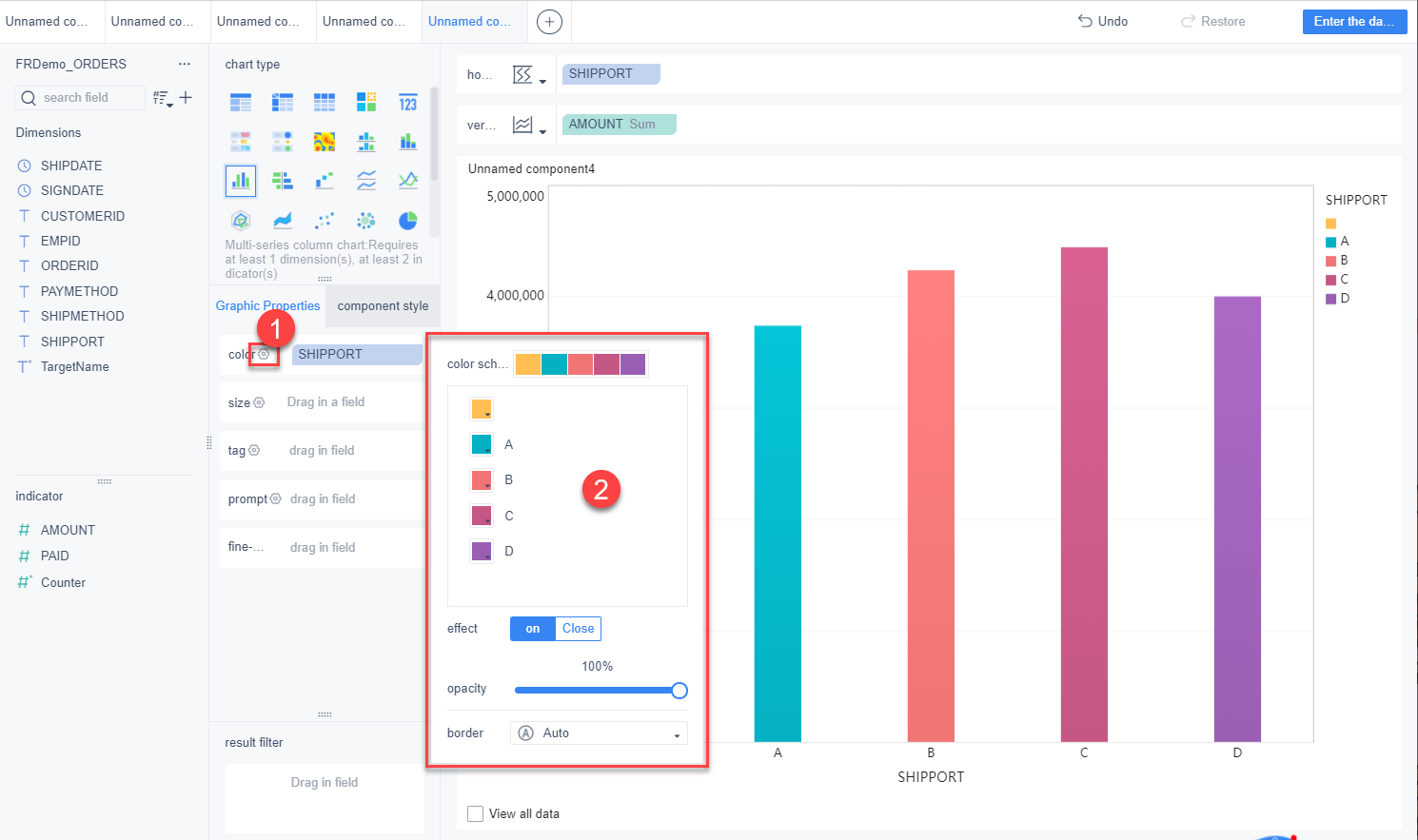Open the size settings gear icon
Screen dimensions: 1418x840
coord(259,402)
